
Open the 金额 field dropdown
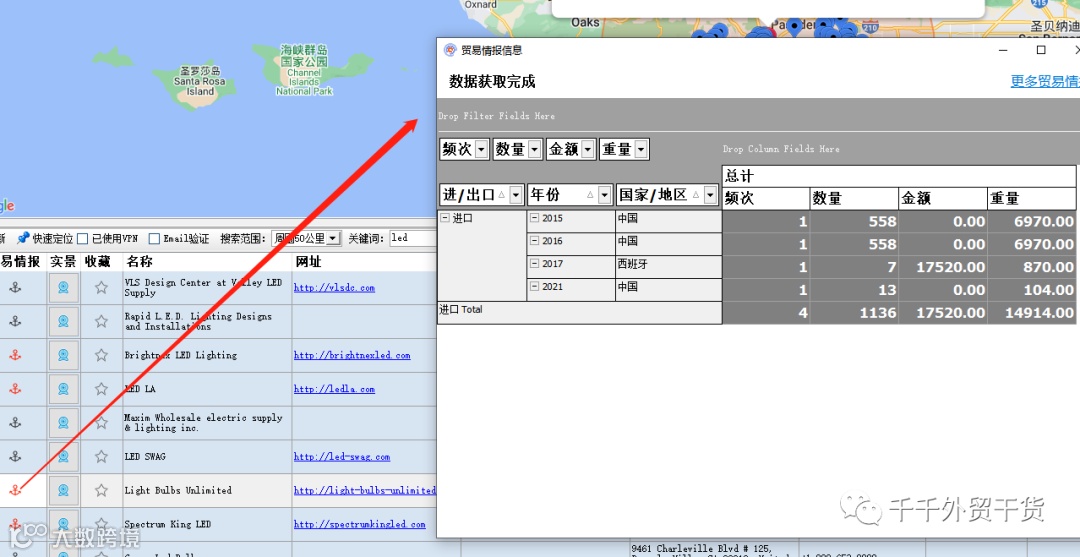click(x=588, y=149)
